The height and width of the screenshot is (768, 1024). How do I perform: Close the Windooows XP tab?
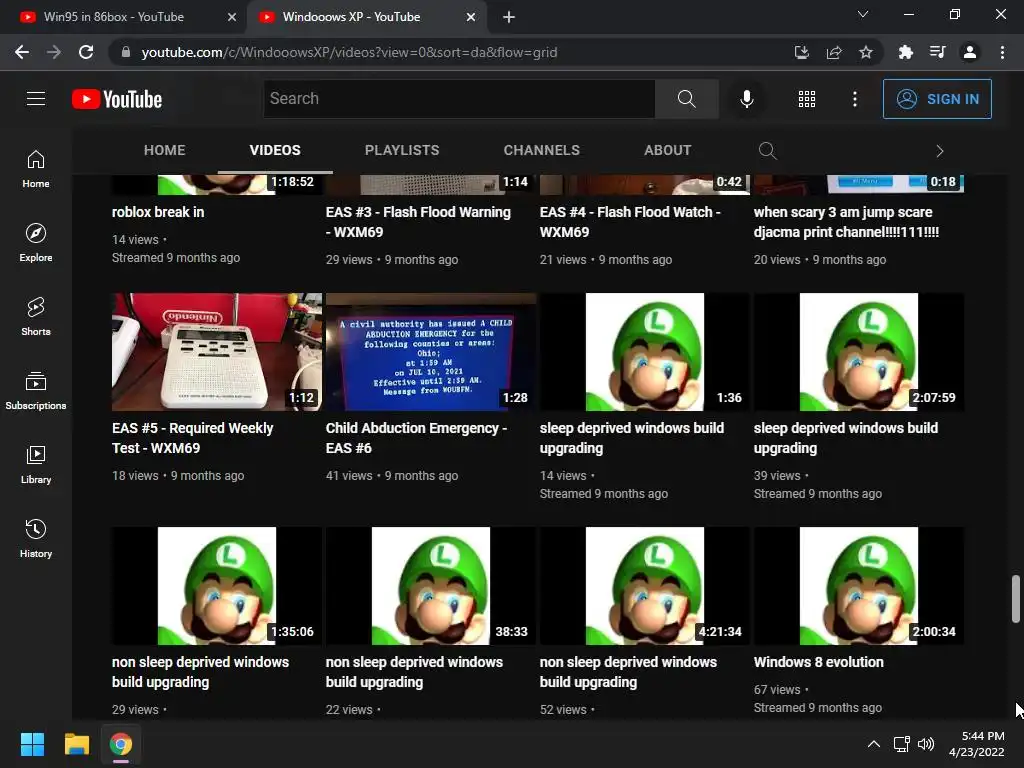pyautogui.click(x=471, y=17)
